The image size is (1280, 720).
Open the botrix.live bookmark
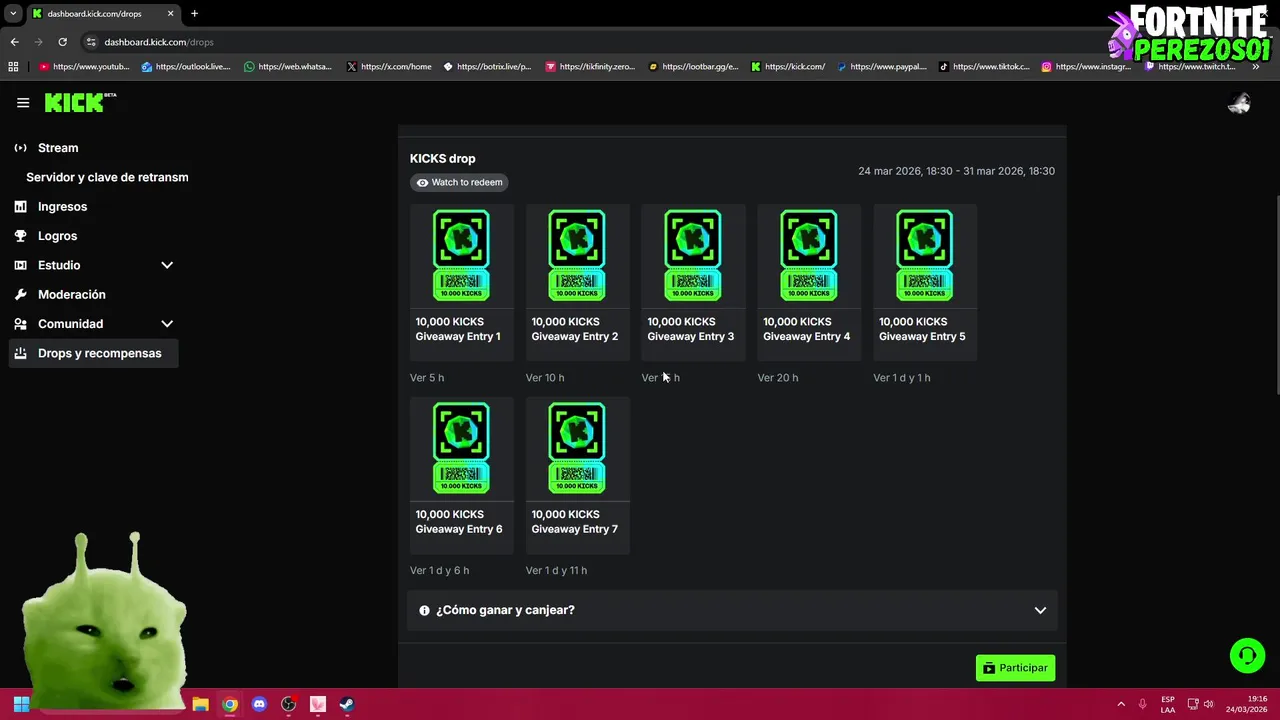click(487, 67)
